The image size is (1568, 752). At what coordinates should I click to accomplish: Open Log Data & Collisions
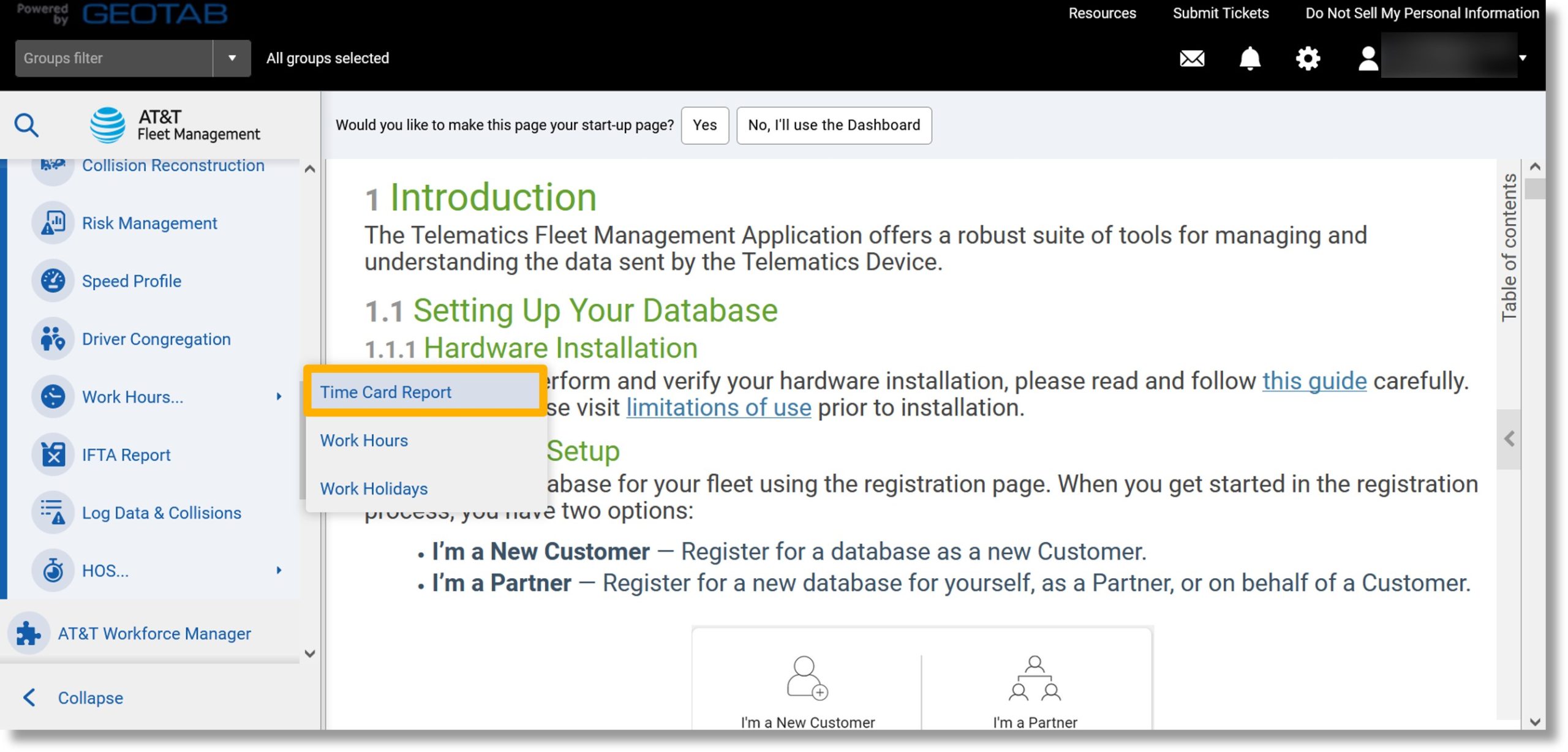point(162,513)
